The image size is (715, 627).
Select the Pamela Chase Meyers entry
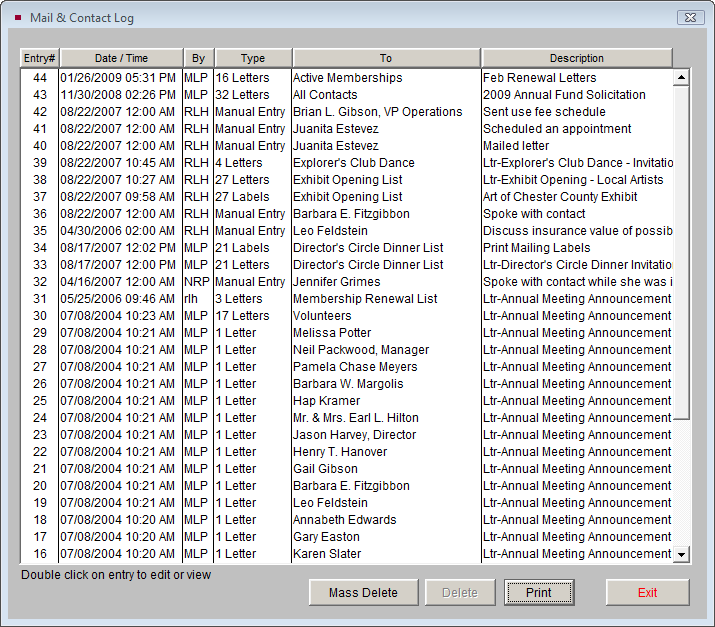point(347,367)
